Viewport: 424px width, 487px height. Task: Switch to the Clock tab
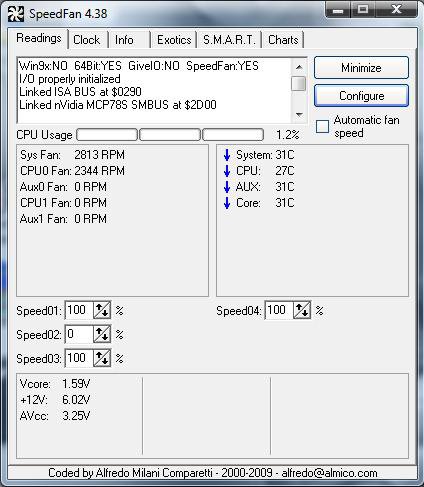(87, 40)
